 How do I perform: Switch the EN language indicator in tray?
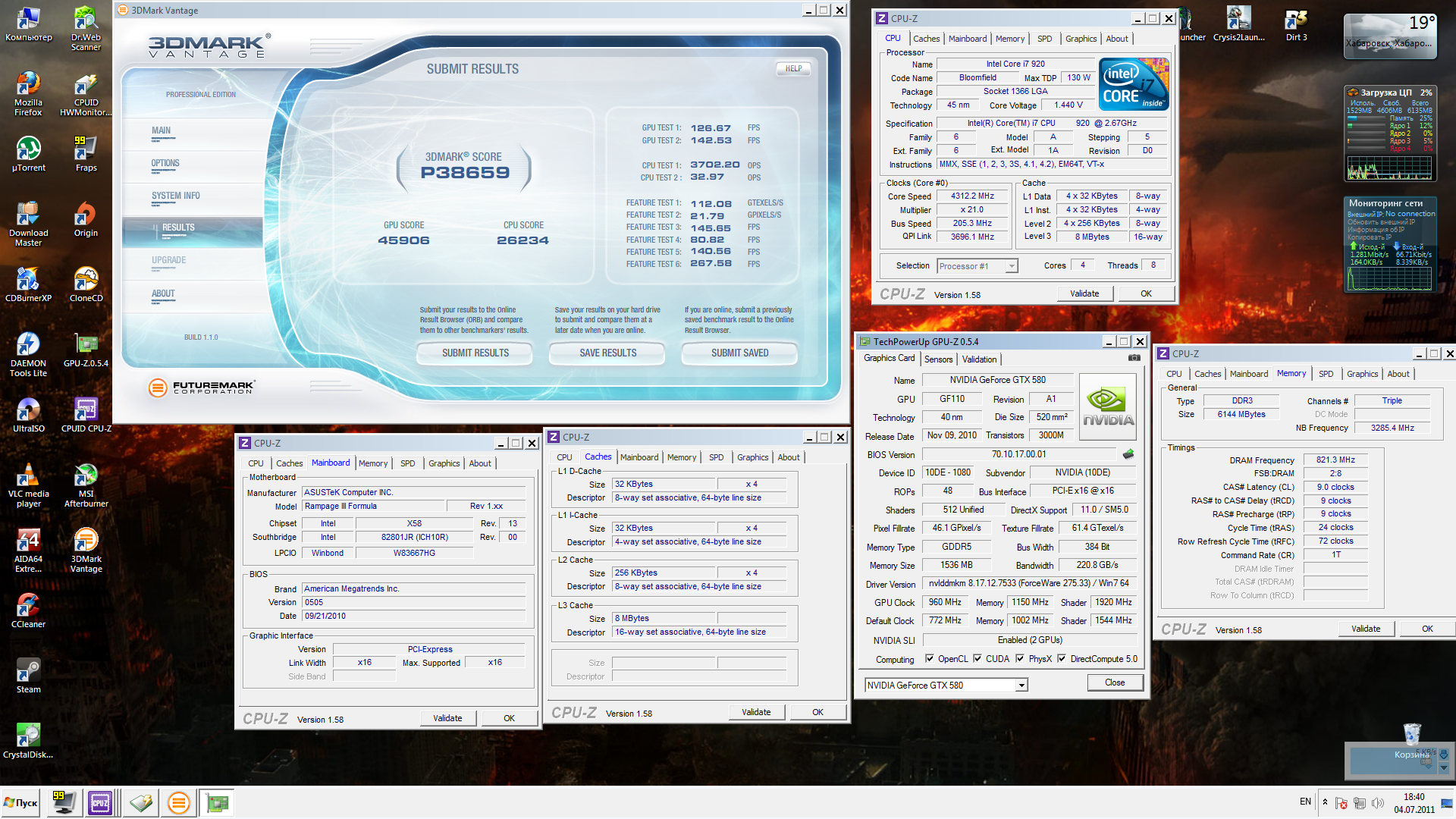tap(1305, 802)
